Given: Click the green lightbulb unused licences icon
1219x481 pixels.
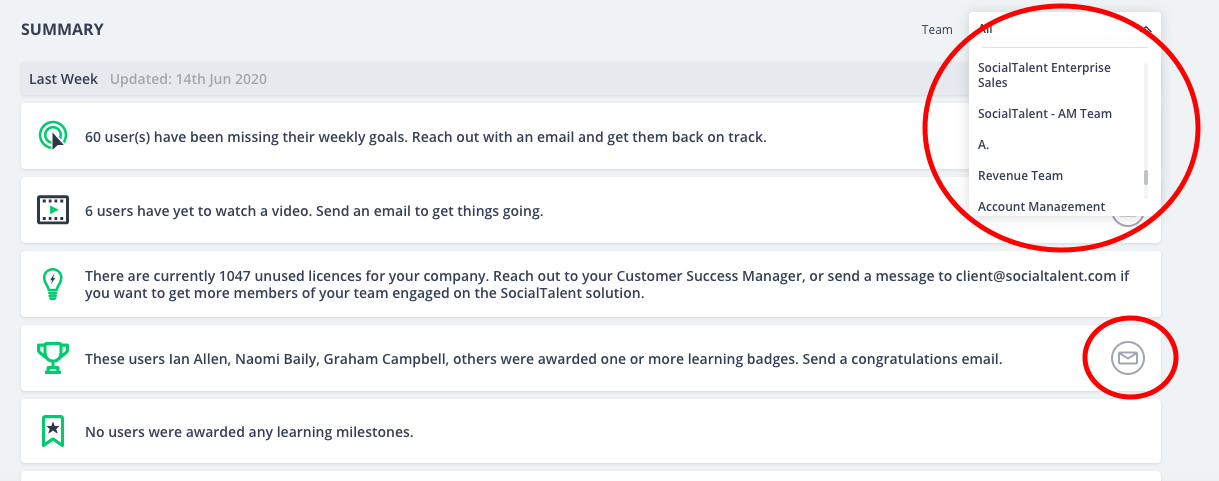Looking at the screenshot, I should pos(52,284).
